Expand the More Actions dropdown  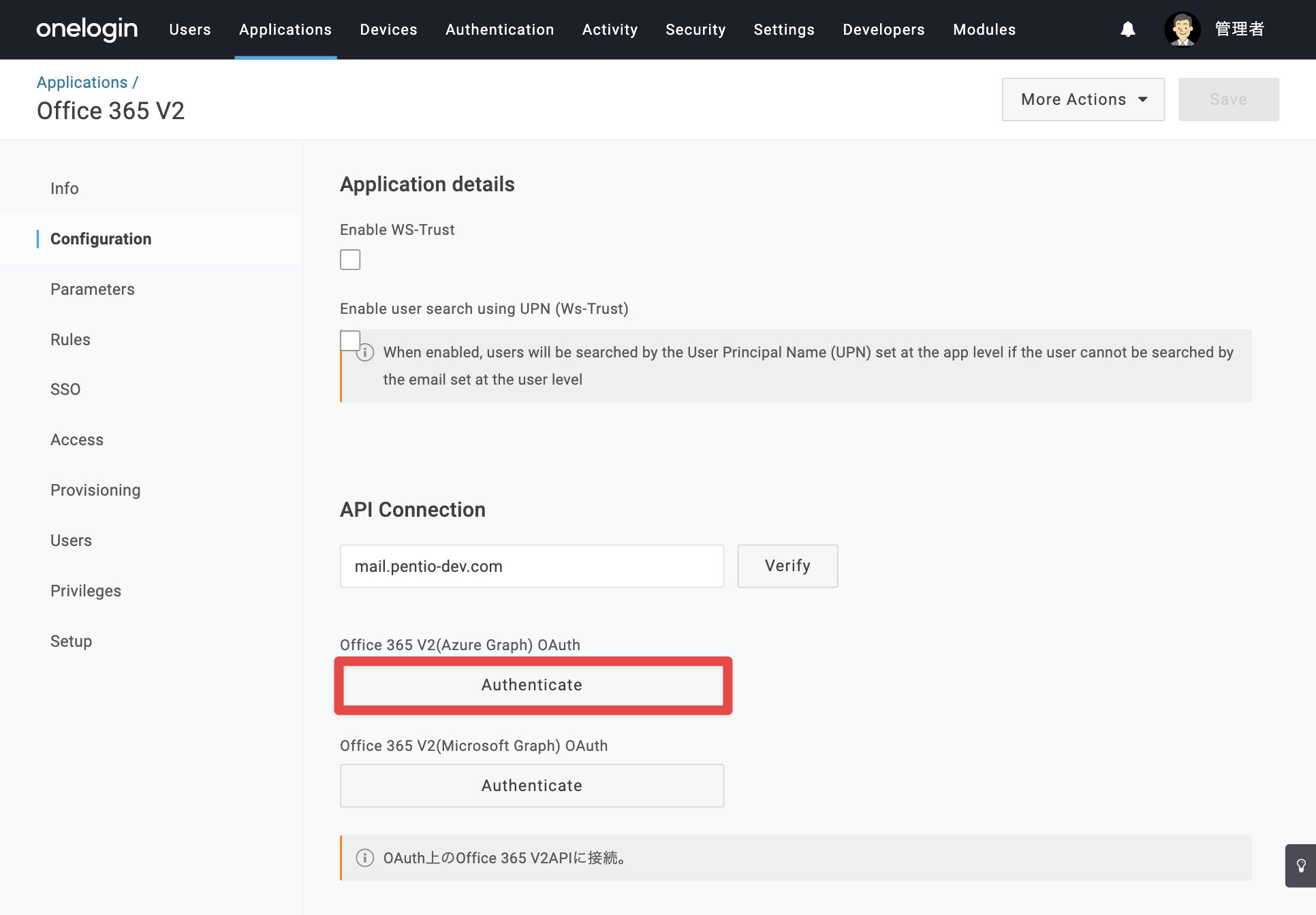1083,99
